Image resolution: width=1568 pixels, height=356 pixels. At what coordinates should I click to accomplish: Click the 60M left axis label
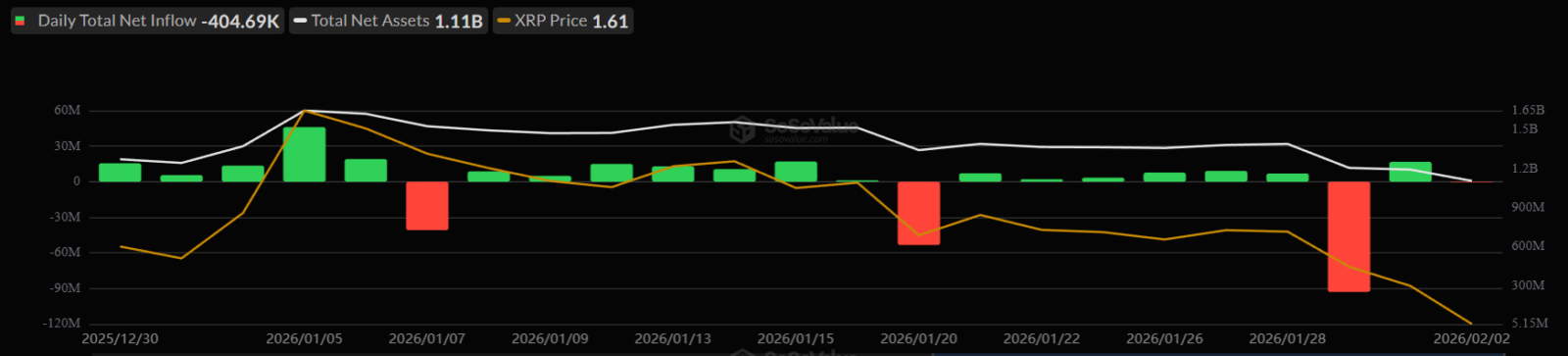(68, 111)
